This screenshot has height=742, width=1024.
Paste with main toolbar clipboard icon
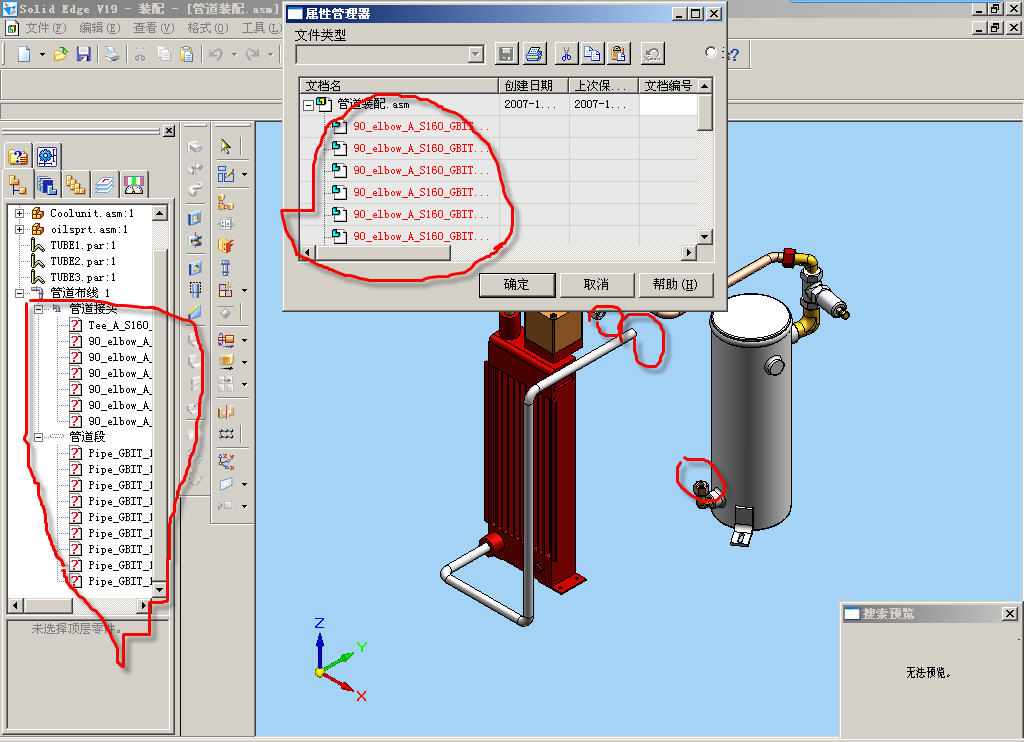click(187, 54)
